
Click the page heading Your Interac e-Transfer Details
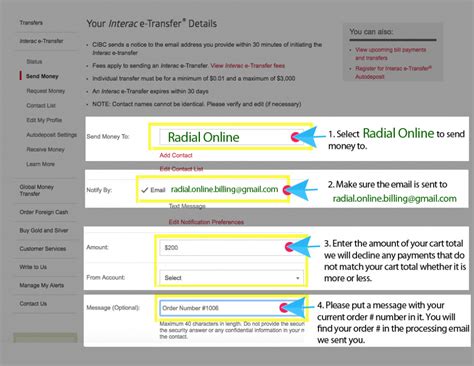point(152,23)
